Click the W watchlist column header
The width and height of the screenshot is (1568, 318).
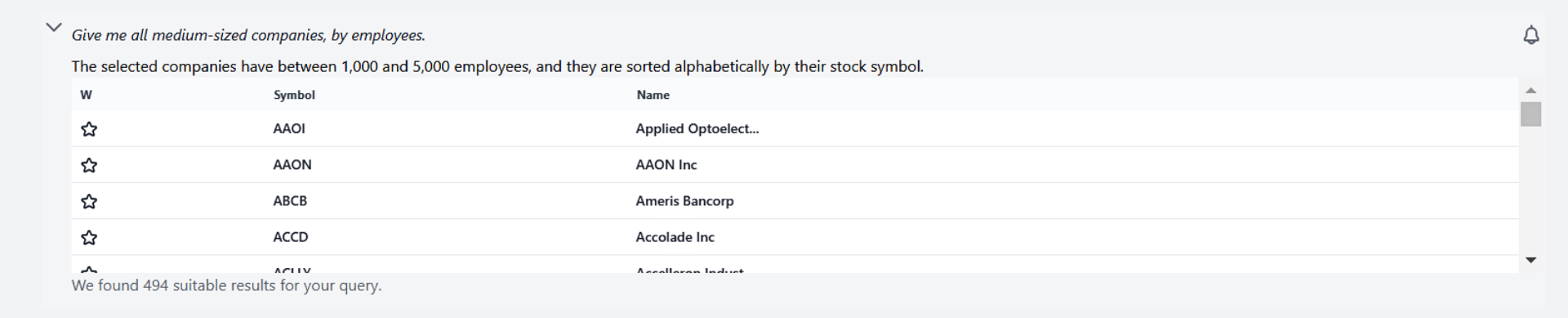coord(86,95)
